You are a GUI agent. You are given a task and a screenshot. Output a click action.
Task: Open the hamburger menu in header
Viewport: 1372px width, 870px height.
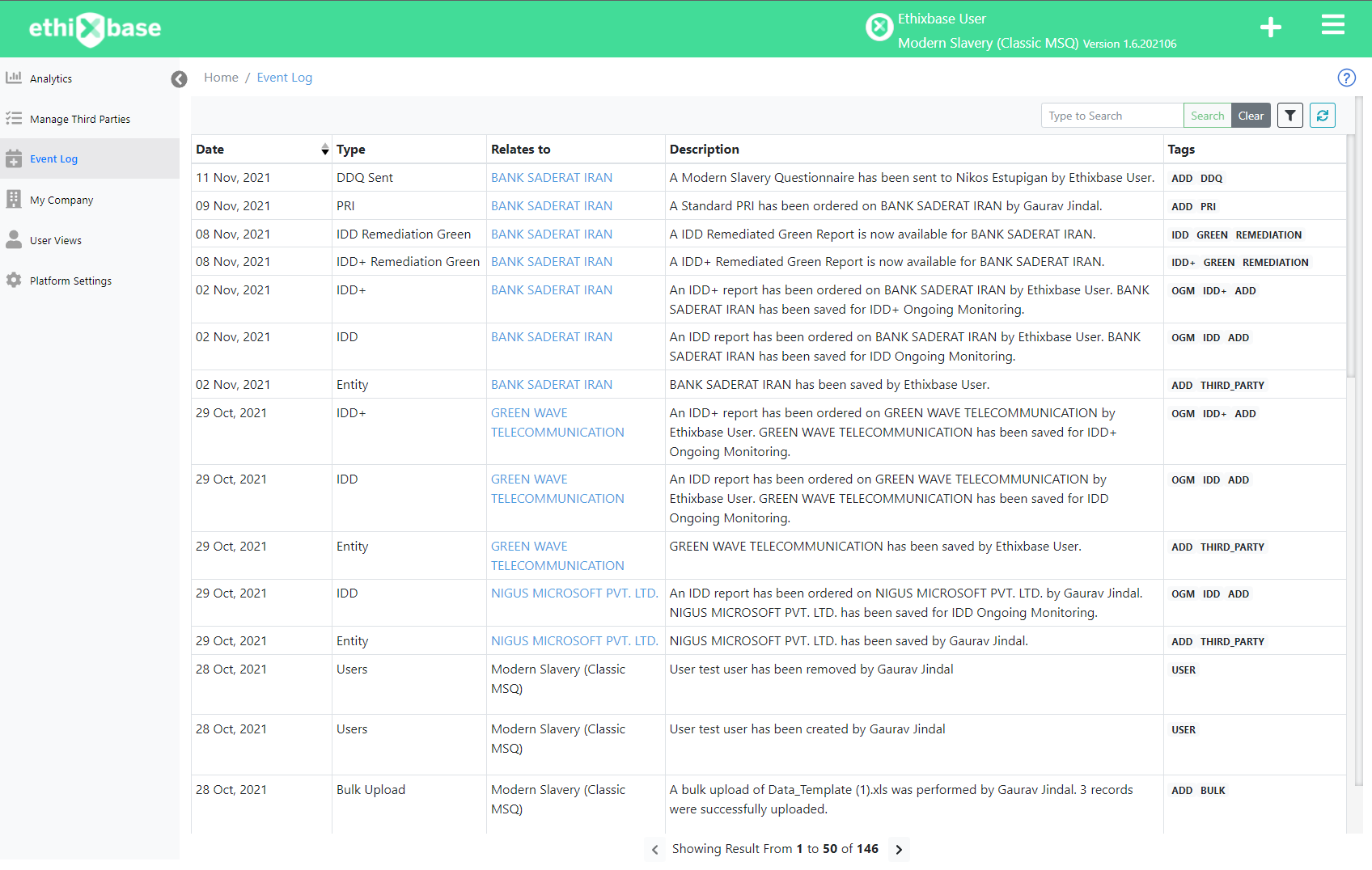(x=1333, y=25)
